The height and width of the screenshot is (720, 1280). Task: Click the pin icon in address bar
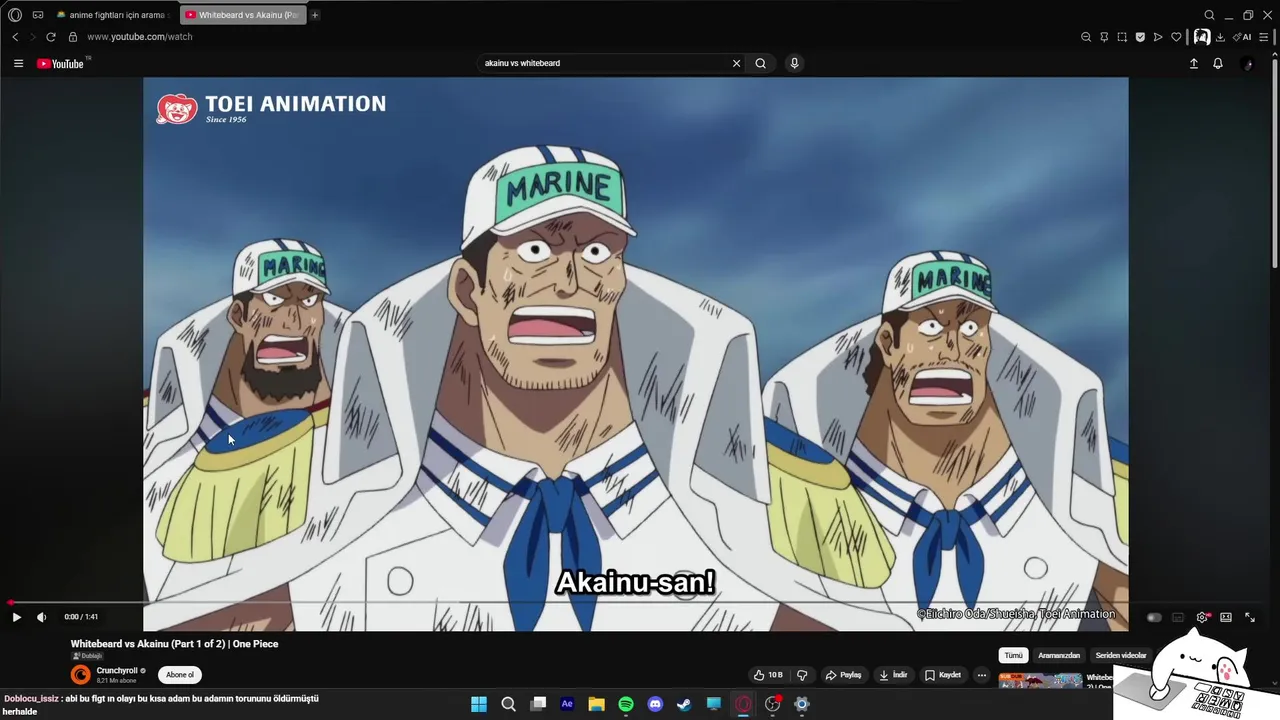point(1104,37)
